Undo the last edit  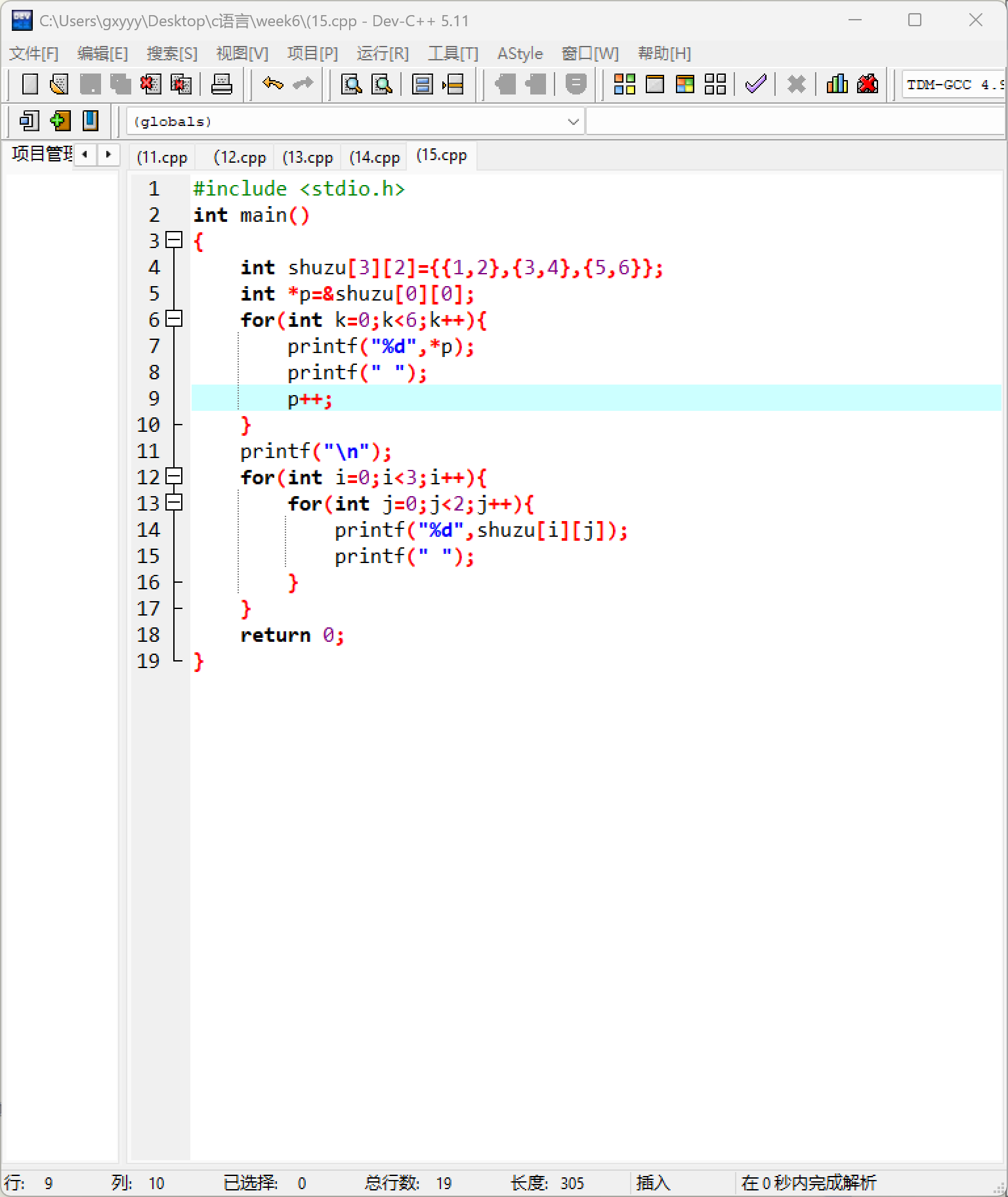click(272, 84)
